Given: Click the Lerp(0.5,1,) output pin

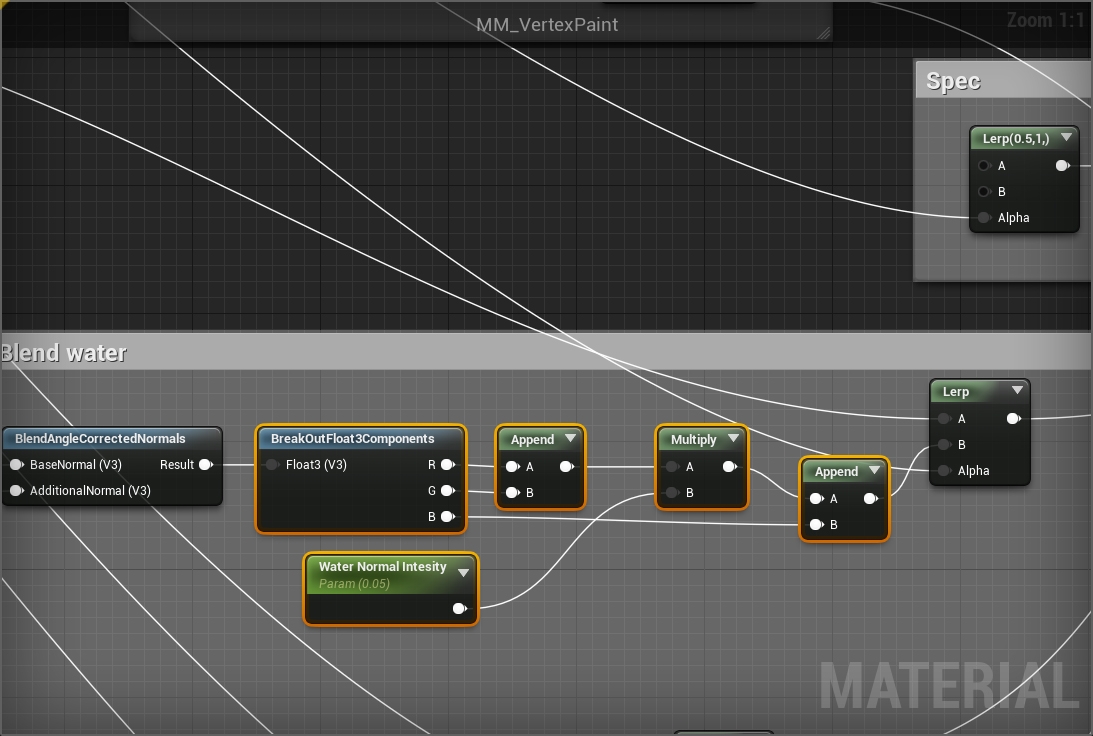Looking at the screenshot, I should 1062,166.
